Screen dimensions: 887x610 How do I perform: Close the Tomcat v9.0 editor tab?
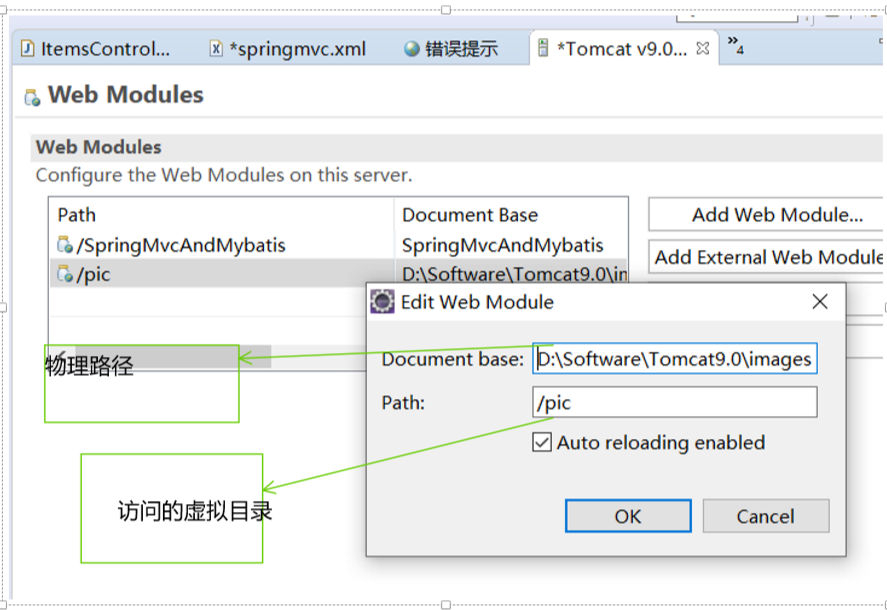click(x=703, y=49)
